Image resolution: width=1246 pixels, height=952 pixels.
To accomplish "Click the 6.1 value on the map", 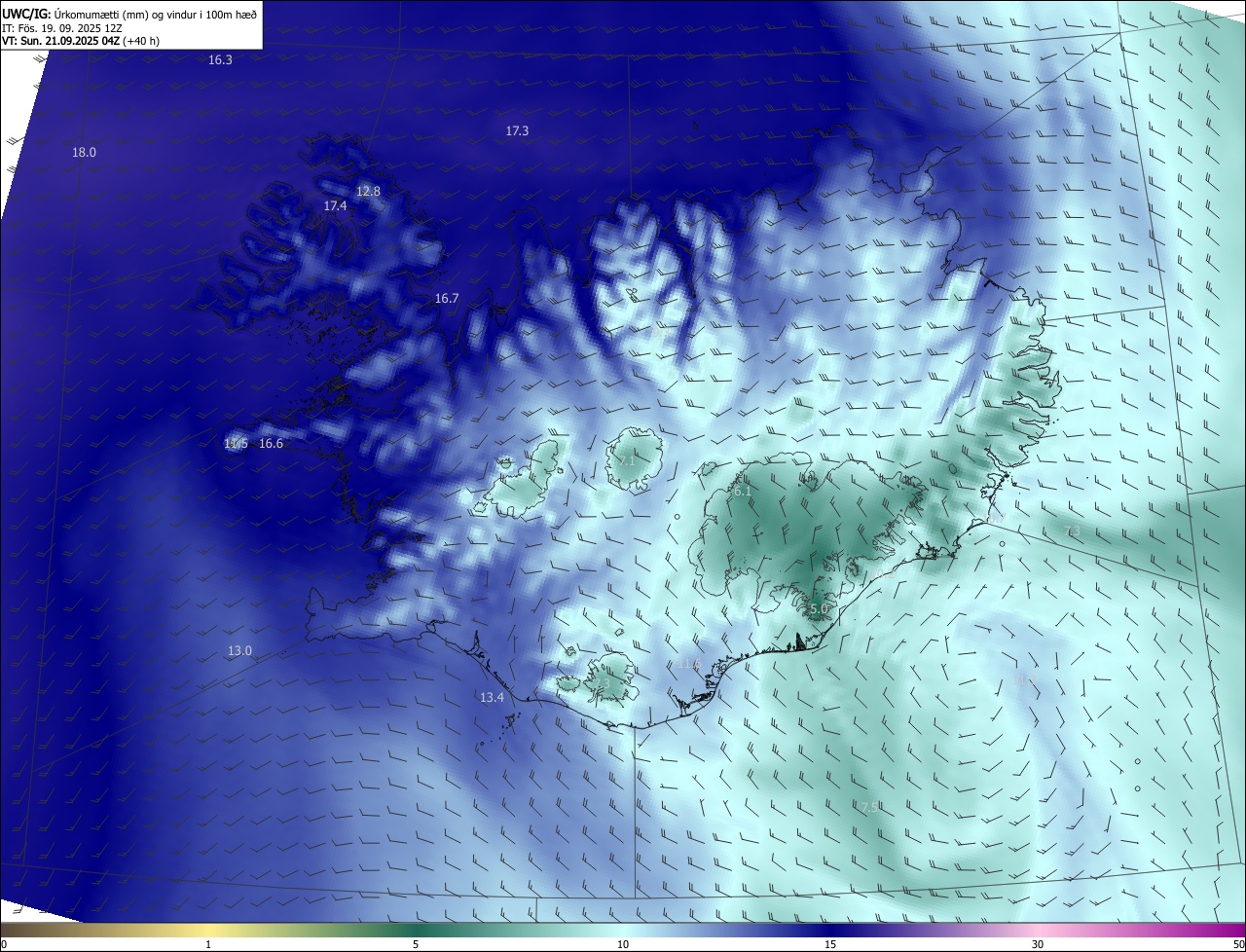I will click(742, 492).
